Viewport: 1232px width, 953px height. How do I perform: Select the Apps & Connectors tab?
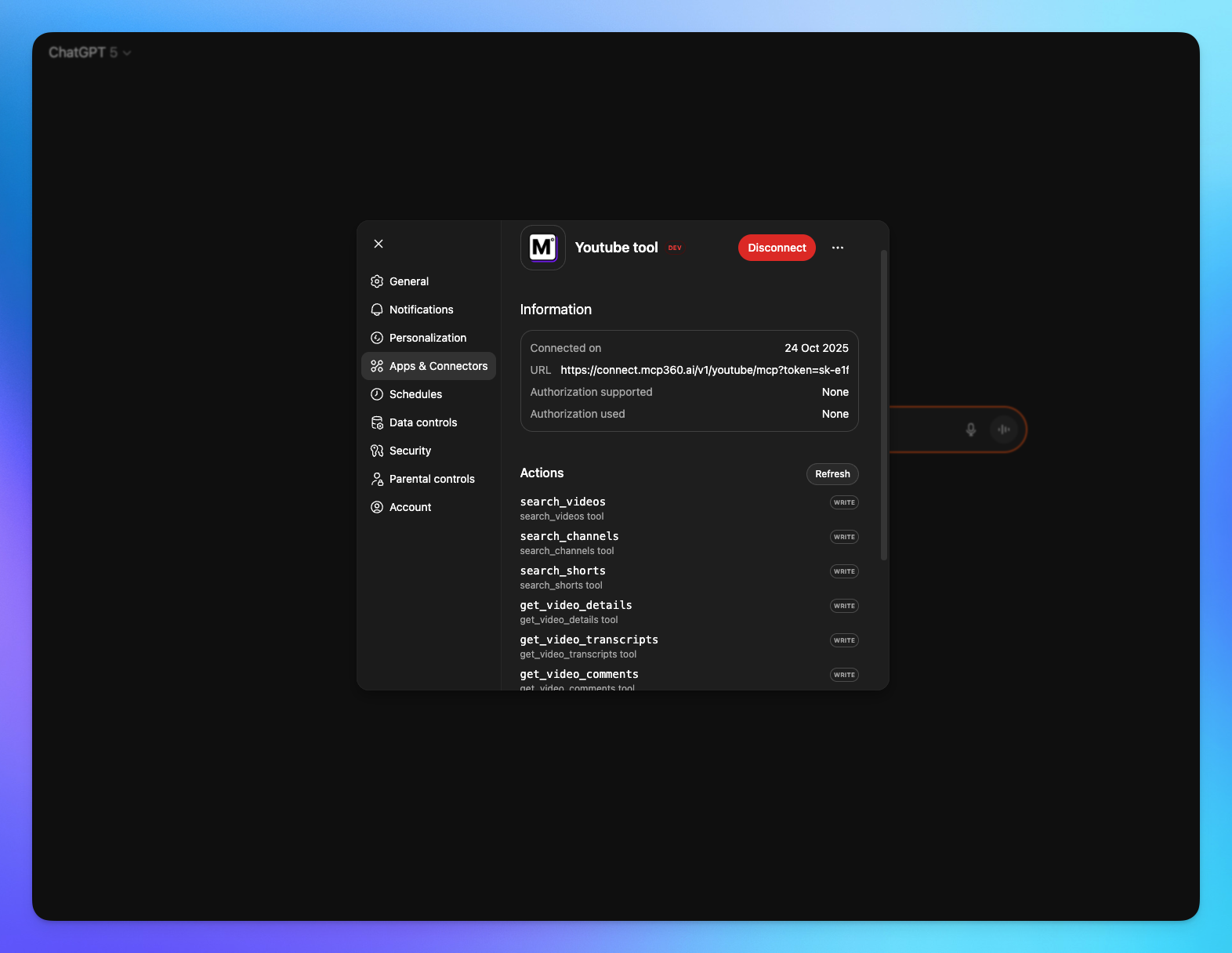click(x=429, y=366)
